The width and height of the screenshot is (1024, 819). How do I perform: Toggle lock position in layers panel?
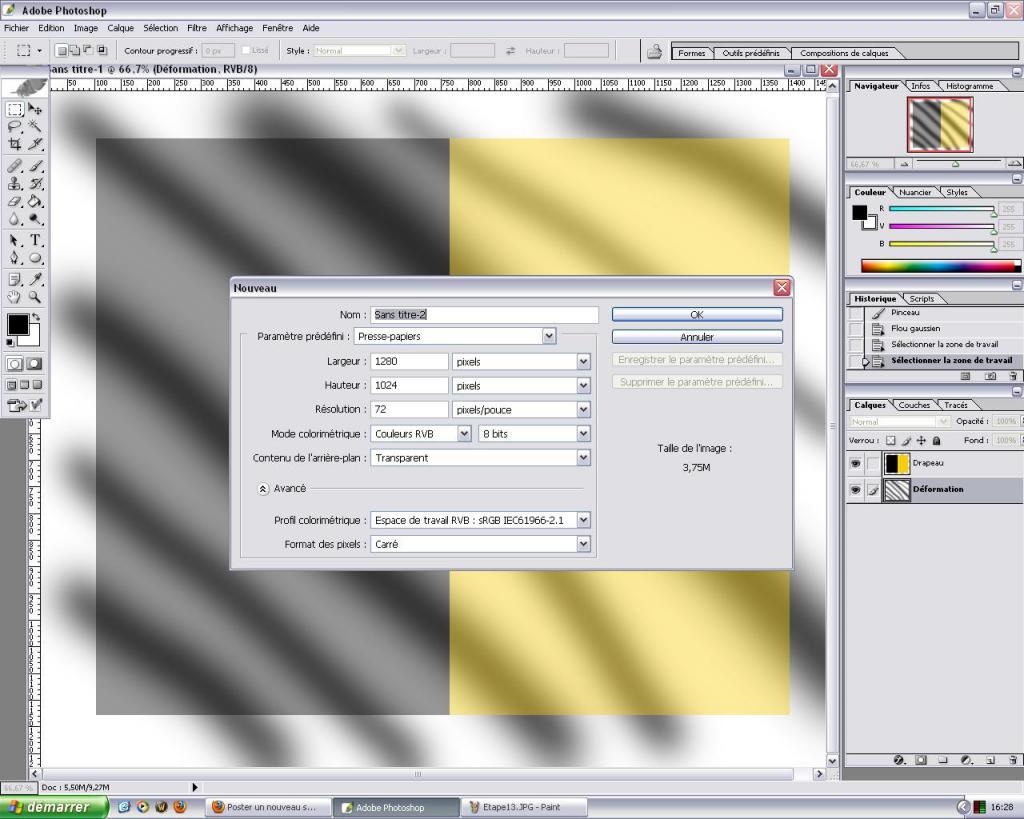point(921,441)
